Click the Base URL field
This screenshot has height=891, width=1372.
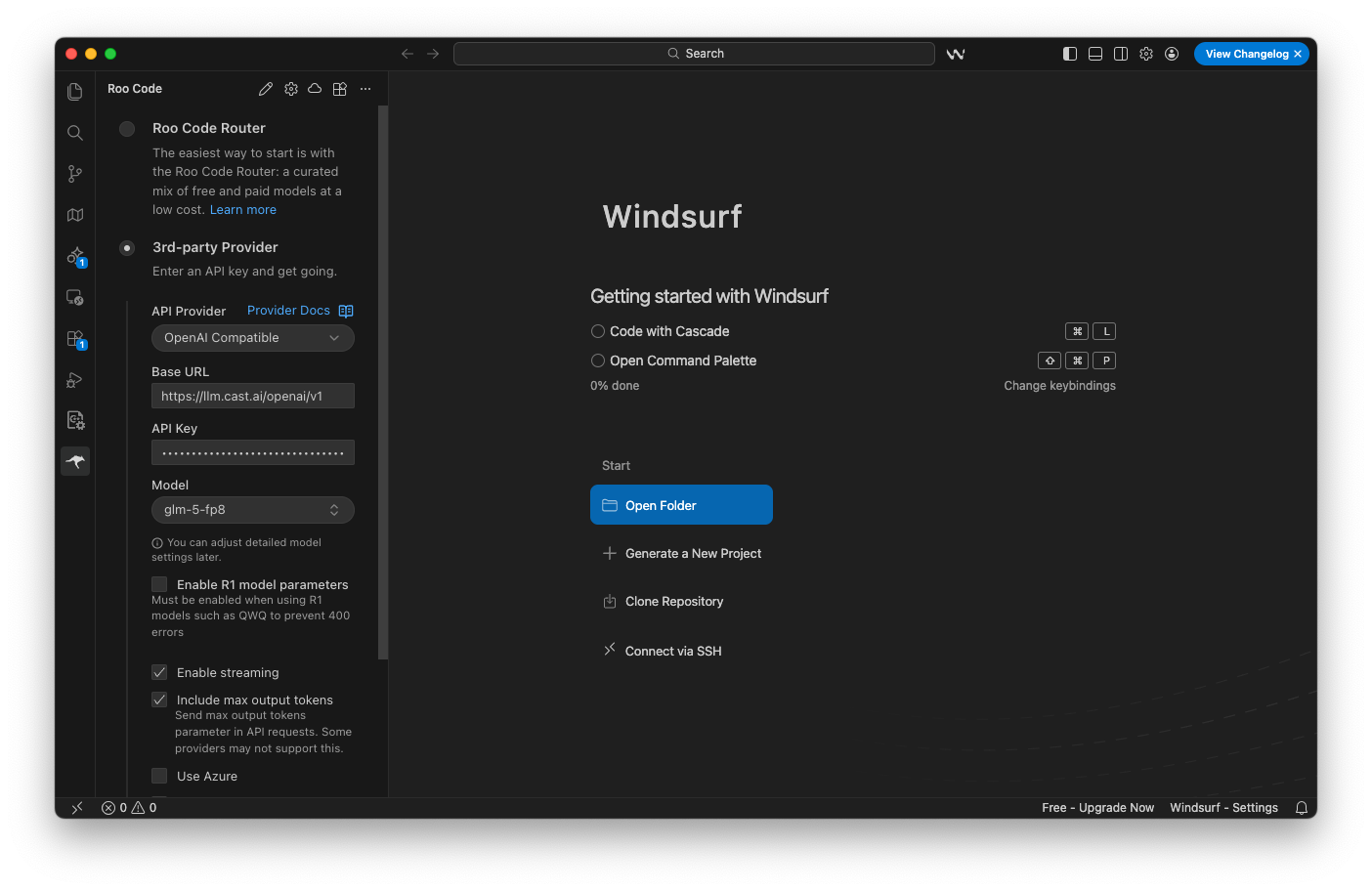tap(253, 396)
